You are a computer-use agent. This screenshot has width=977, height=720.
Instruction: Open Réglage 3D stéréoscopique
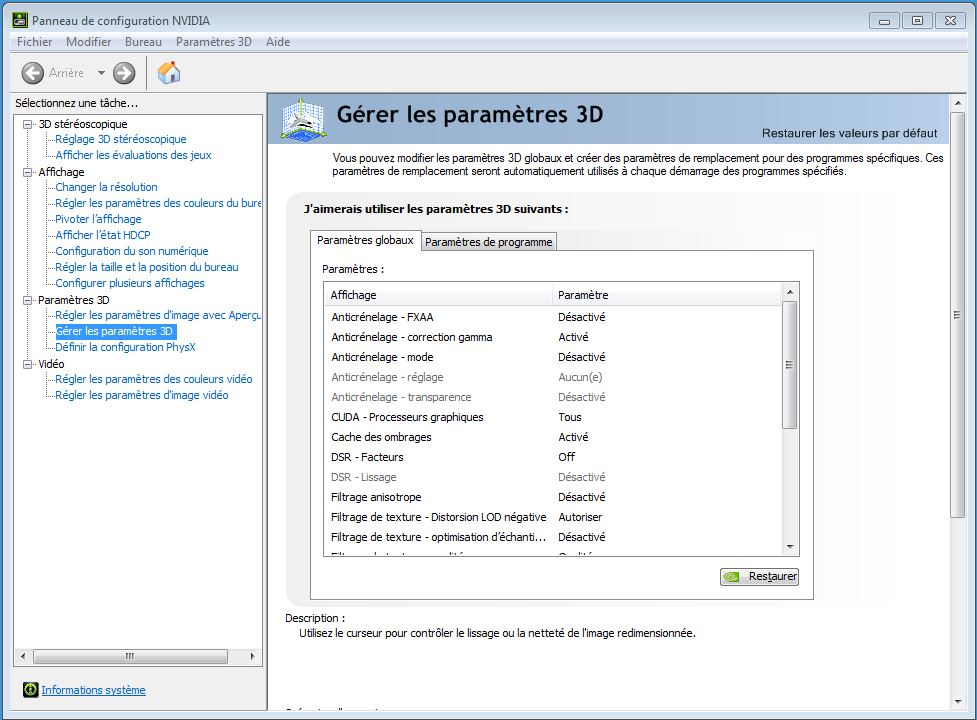(121, 139)
